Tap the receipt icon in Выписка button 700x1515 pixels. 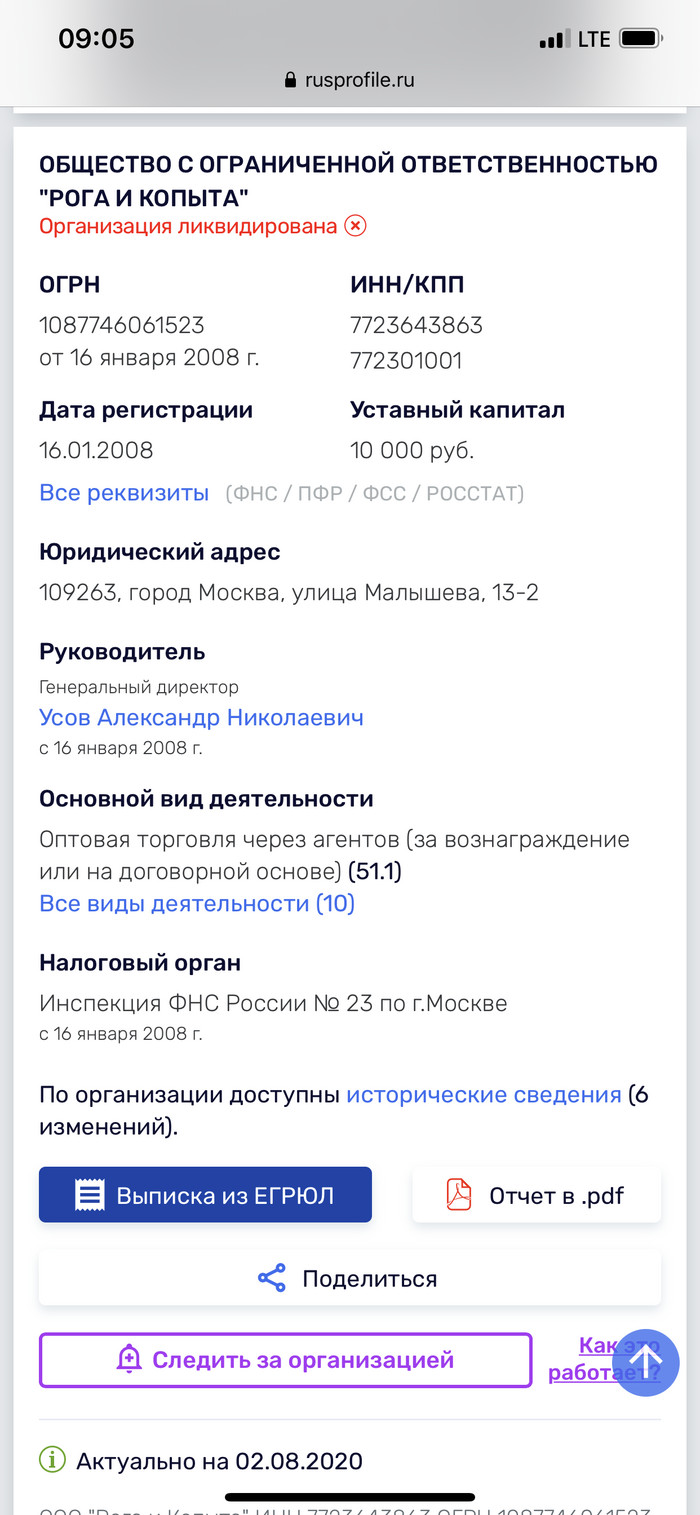[90, 1195]
